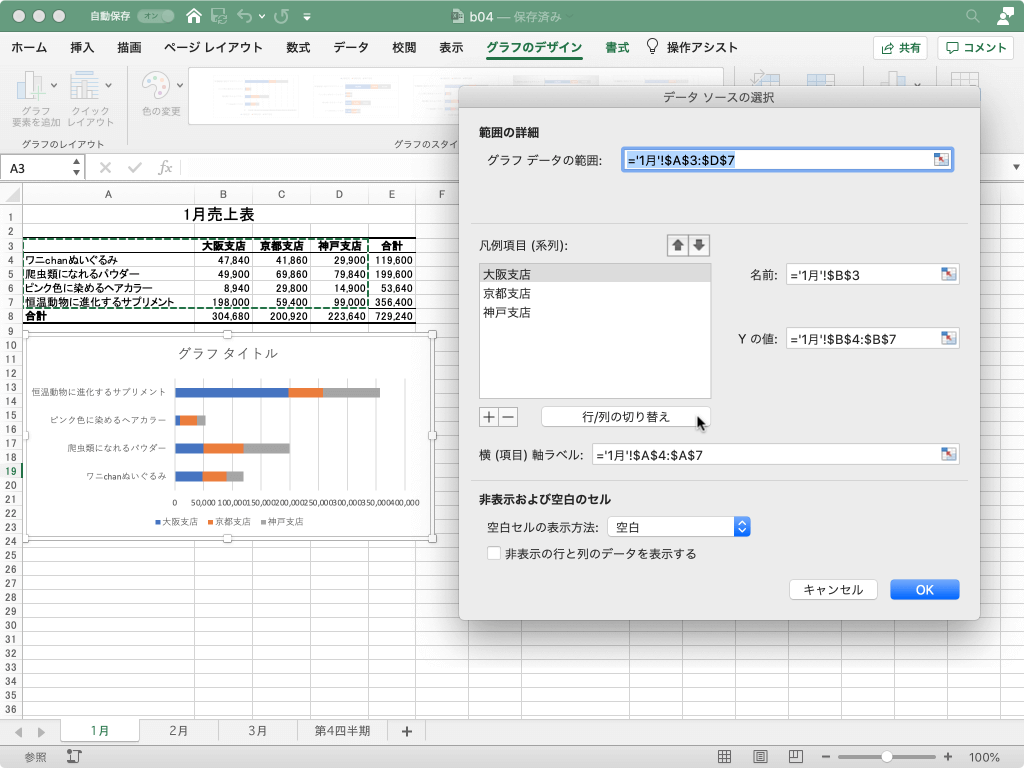Click the fx insert function icon
This screenshot has width=1024, height=768.
(165, 168)
